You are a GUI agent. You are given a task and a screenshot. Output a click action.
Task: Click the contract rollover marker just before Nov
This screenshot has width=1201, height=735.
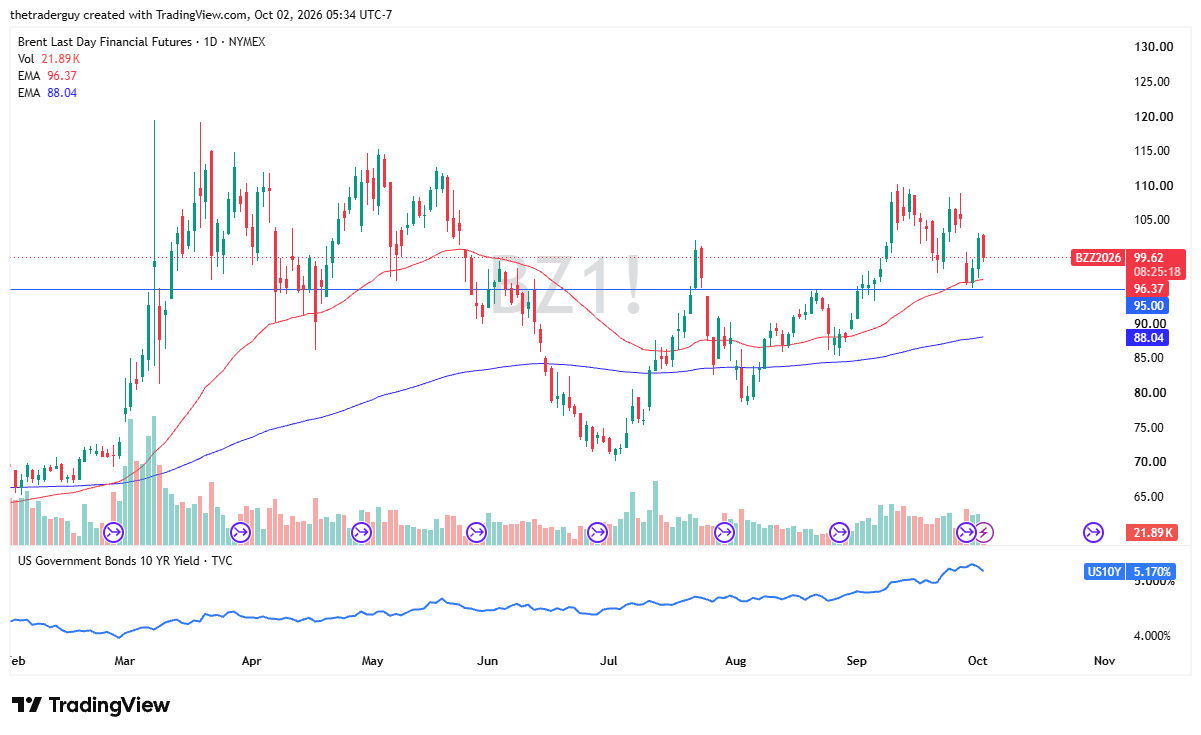pos(1093,532)
